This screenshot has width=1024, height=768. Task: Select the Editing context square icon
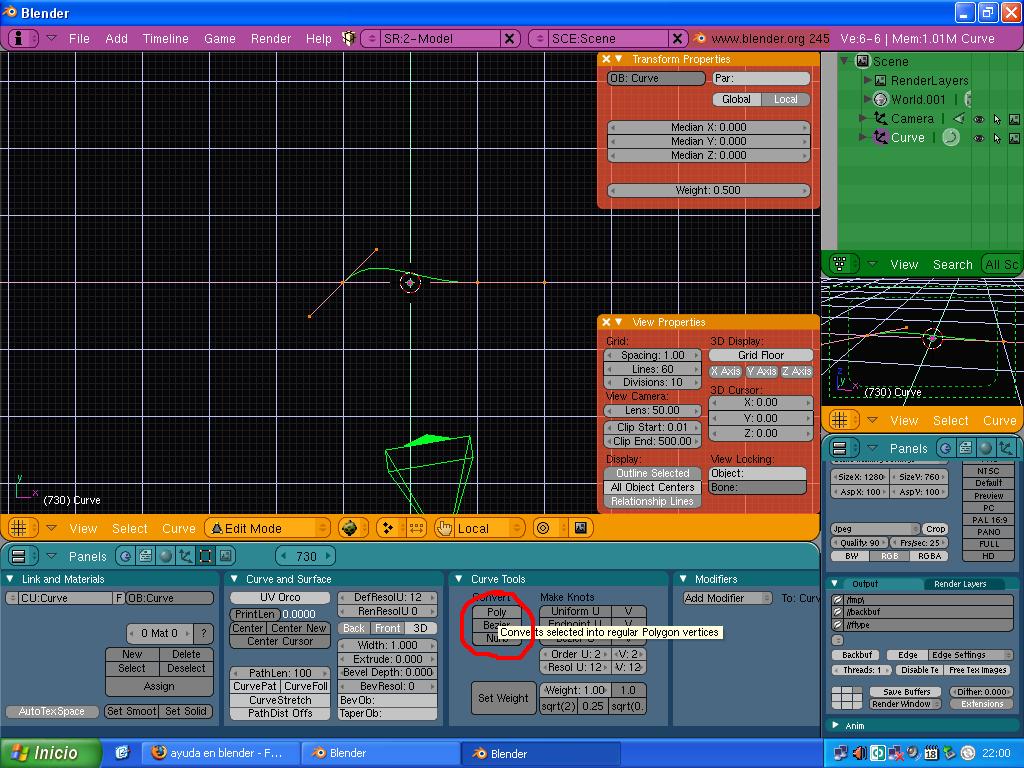click(205, 556)
